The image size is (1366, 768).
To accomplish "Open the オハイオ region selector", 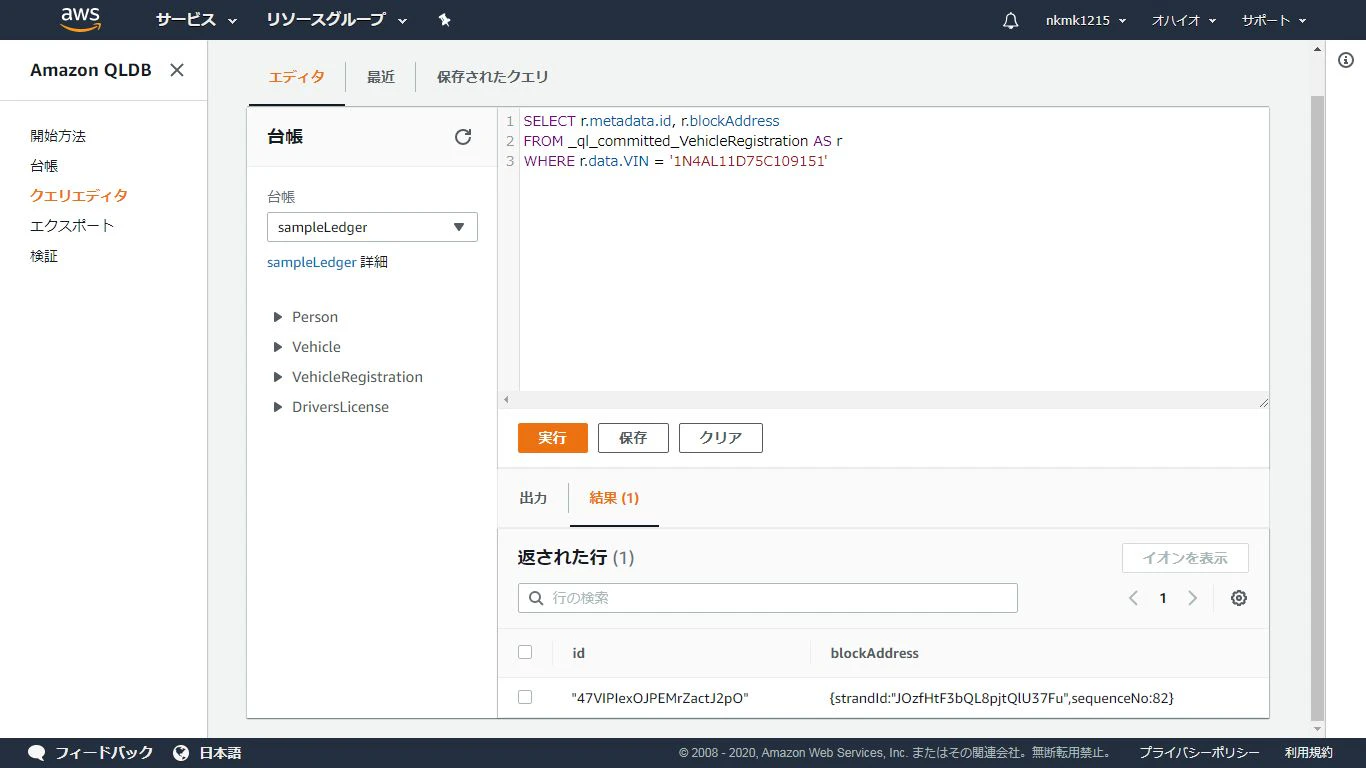I will pyautogui.click(x=1184, y=20).
